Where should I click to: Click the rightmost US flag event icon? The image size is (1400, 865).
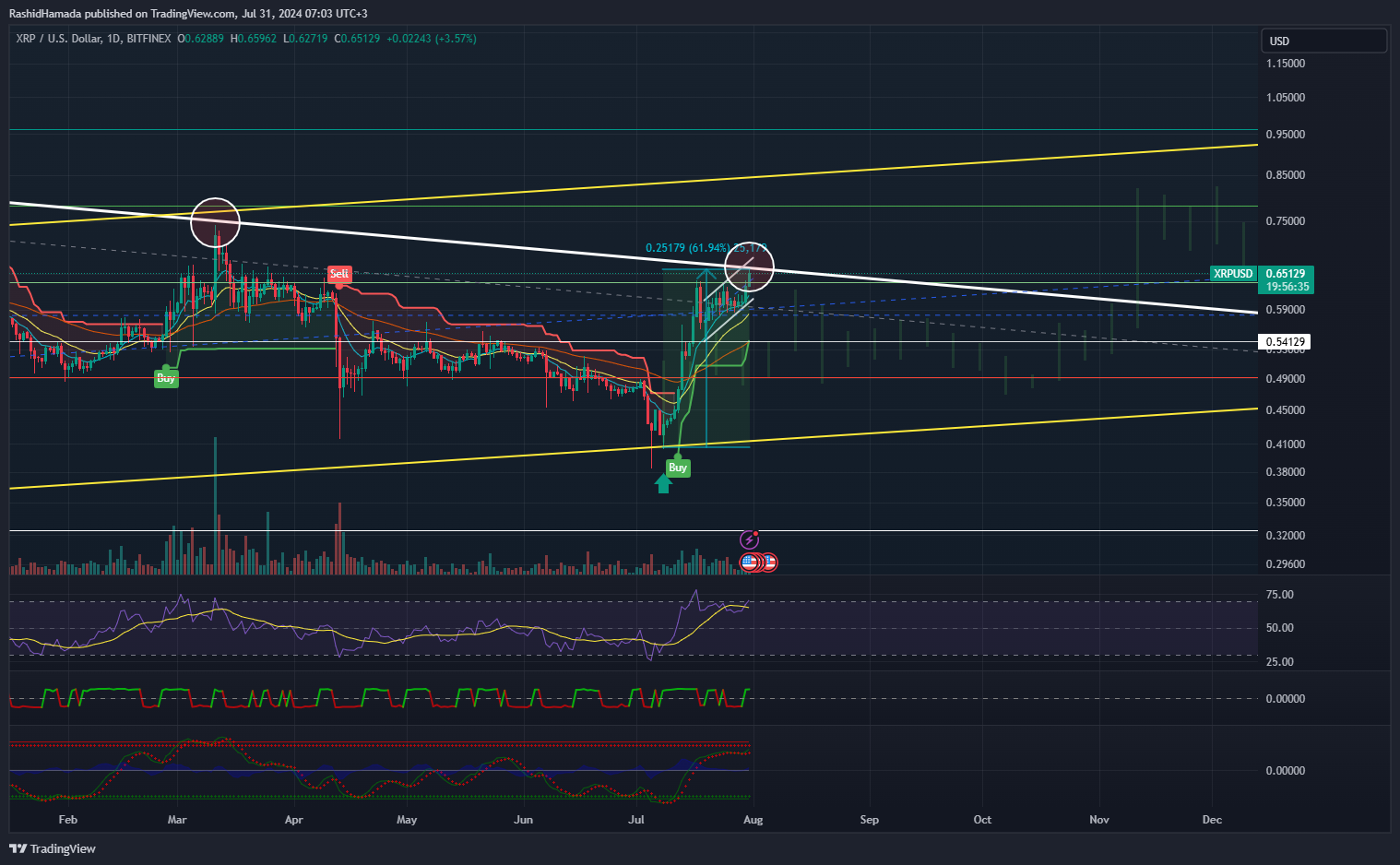coord(769,562)
